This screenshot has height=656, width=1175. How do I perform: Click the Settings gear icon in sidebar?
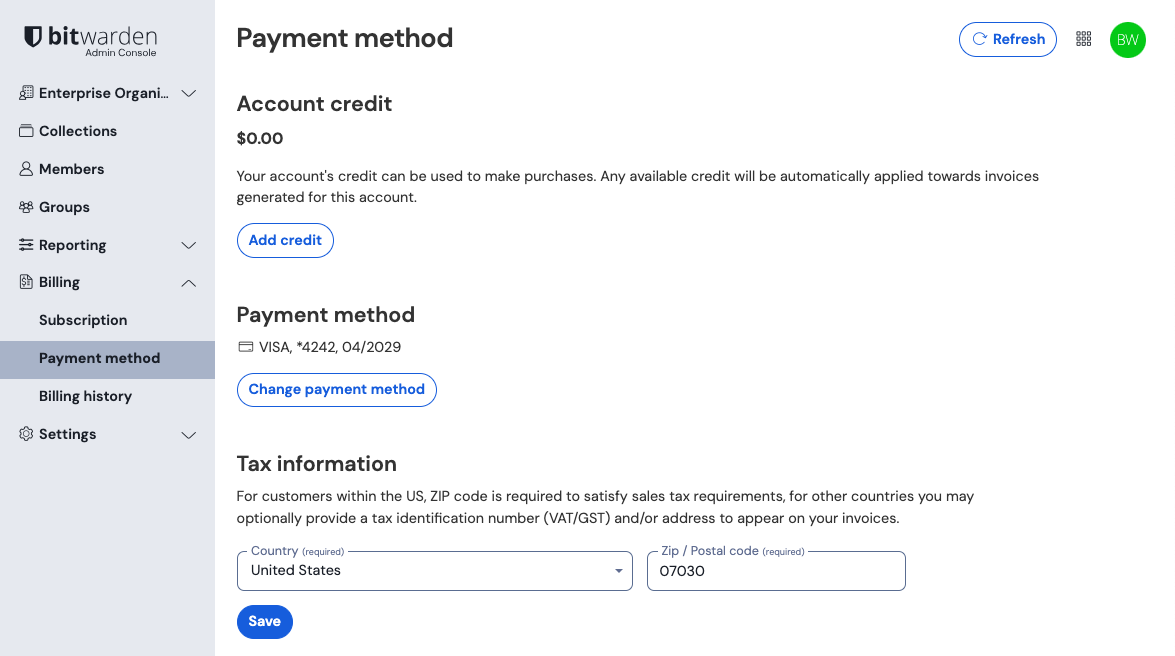[x=26, y=434]
